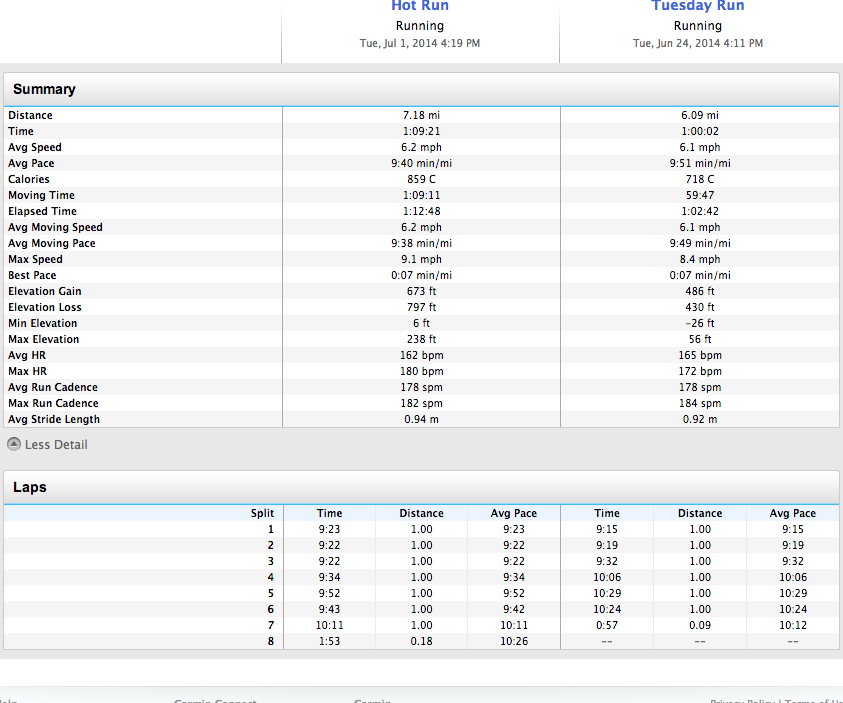
Task: Click the Avg Stride Length row label
Action: (x=54, y=420)
